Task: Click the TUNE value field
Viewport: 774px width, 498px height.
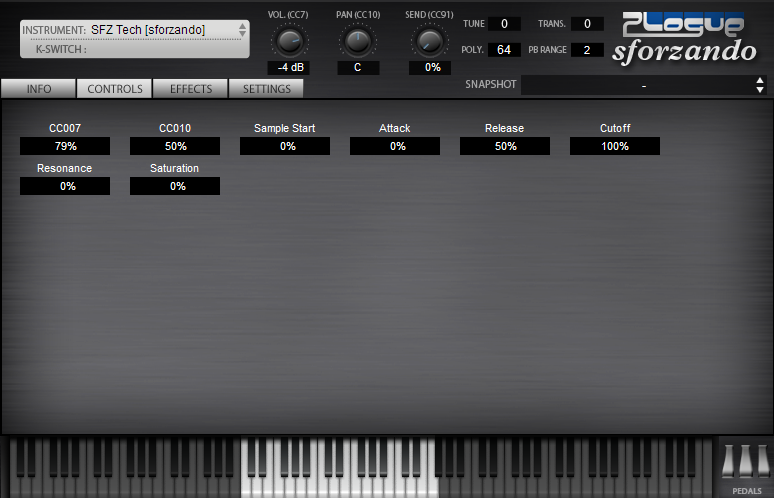Action: [x=504, y=24]
